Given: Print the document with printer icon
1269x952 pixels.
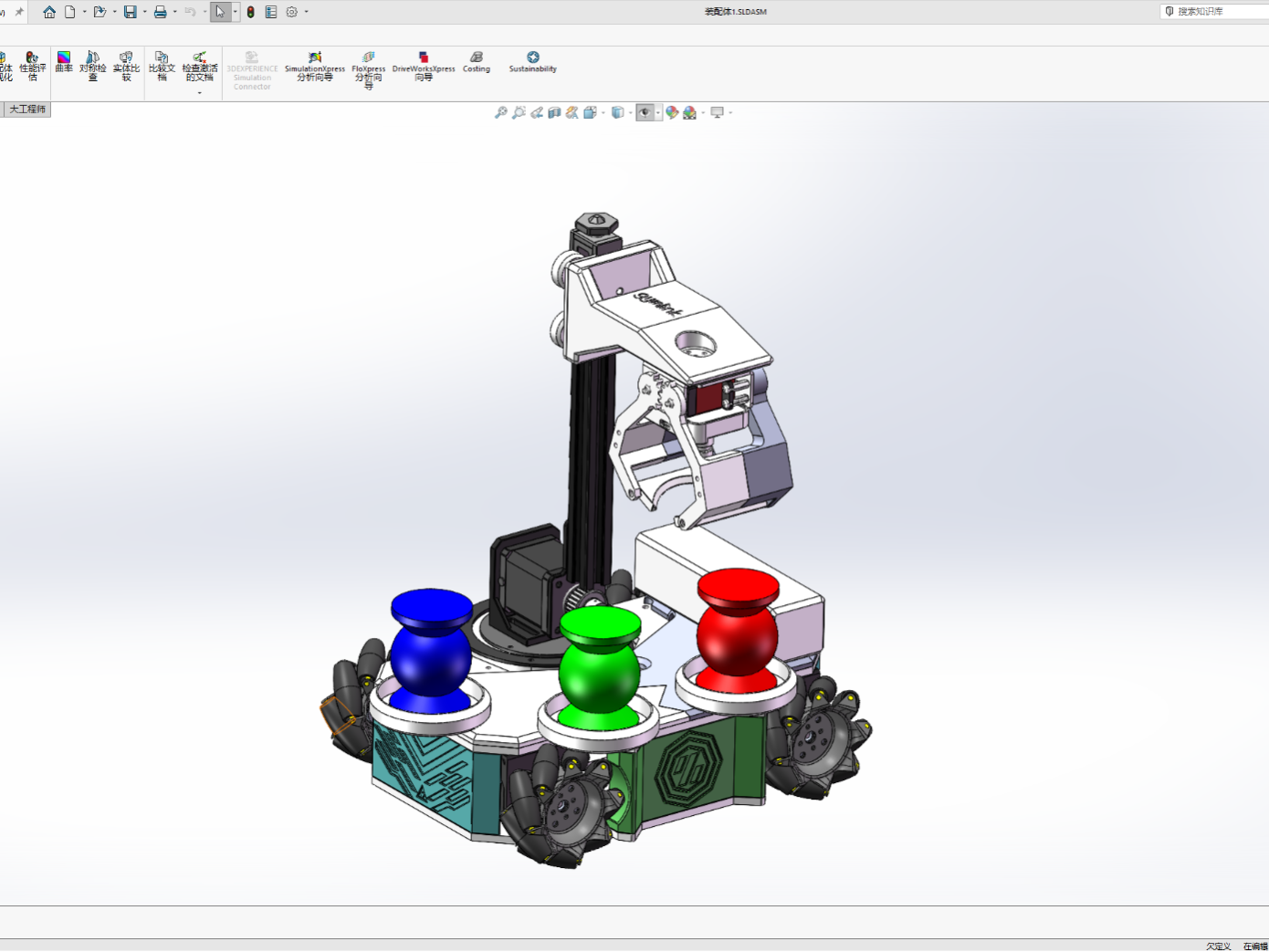Looking at the screenshot, I should click(161, 12).
